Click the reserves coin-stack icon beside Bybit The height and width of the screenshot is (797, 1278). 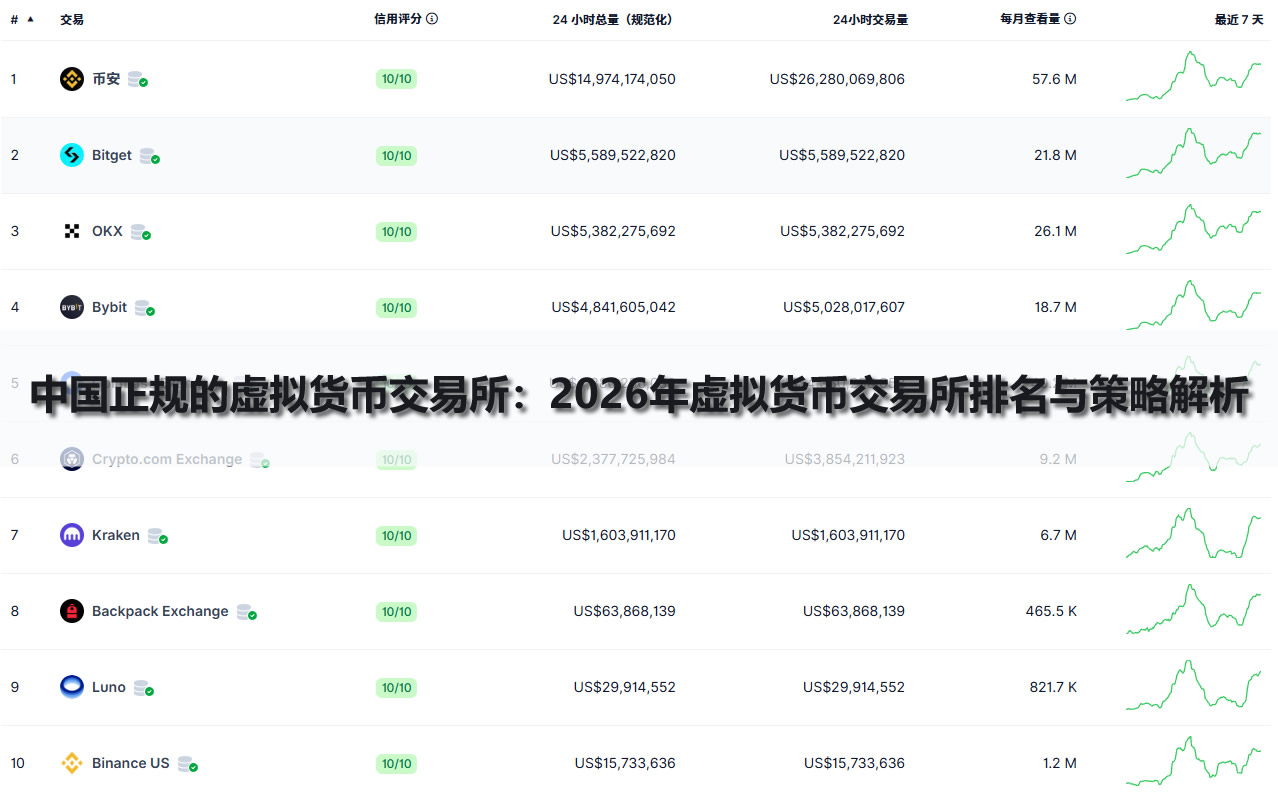click(145, 307)
